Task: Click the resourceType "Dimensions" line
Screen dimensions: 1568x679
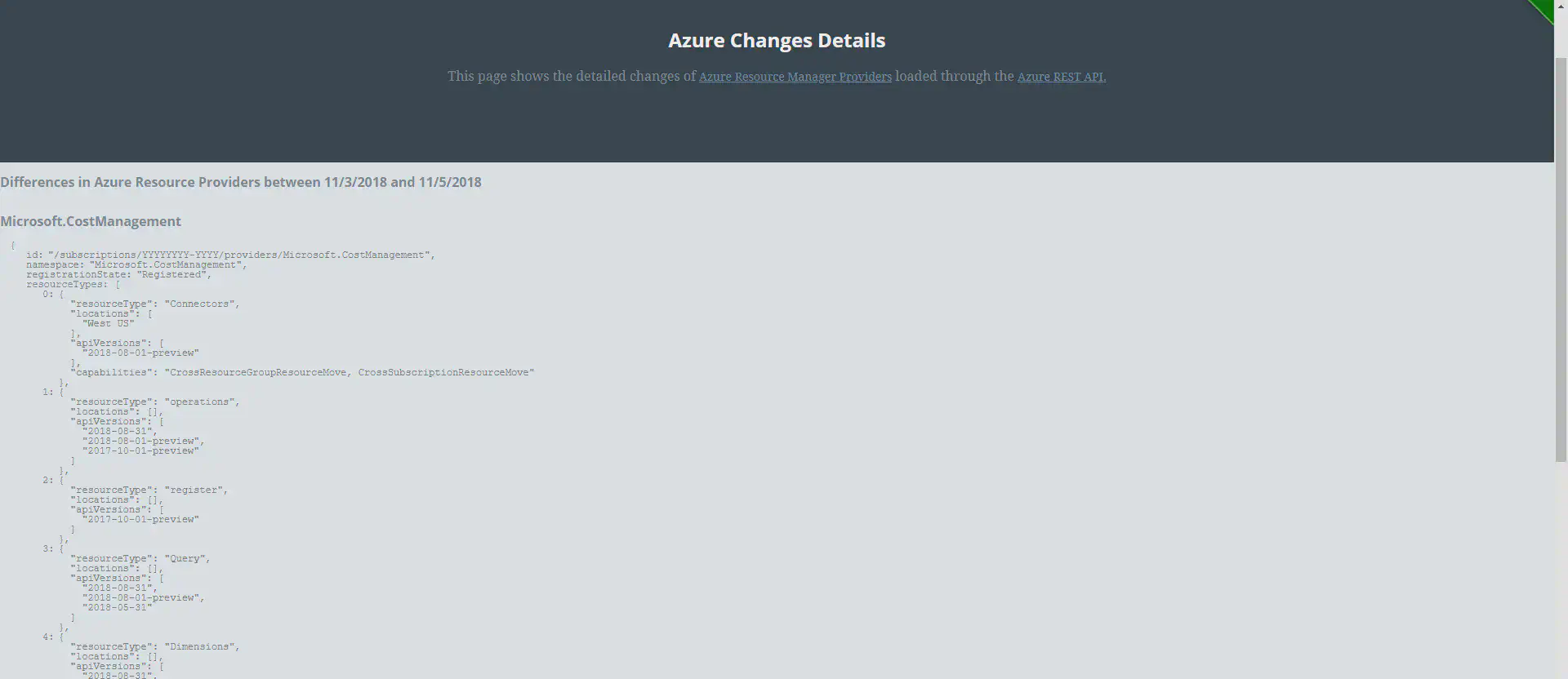Action: pos(155,647)
